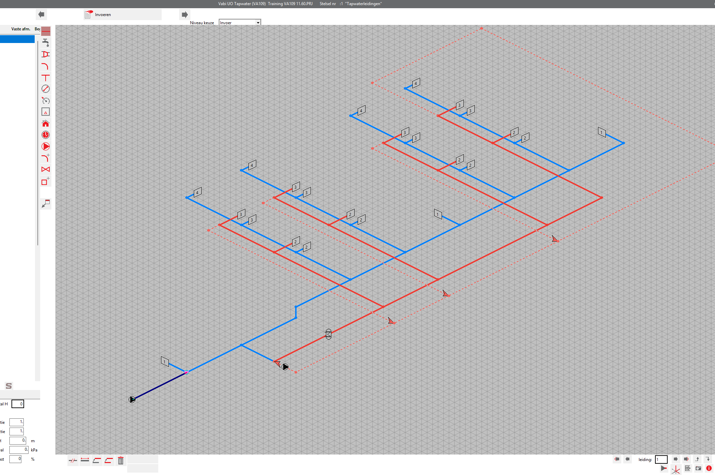Open the Niveau keuze dropdown

pyautogui.click(x=240, y=22)
